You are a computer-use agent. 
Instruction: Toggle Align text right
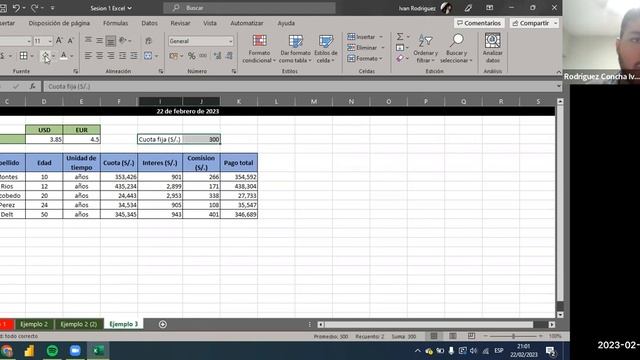111,56
